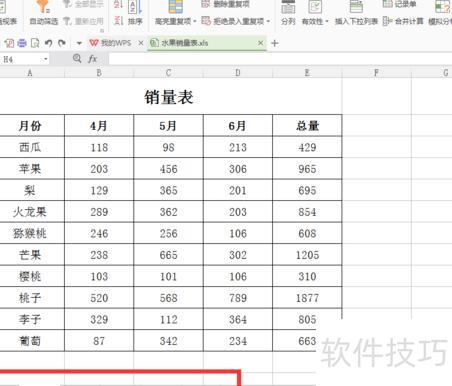452x386 pixels.
Task: Click the cell with value 789
Action: (x=238, y=298)
